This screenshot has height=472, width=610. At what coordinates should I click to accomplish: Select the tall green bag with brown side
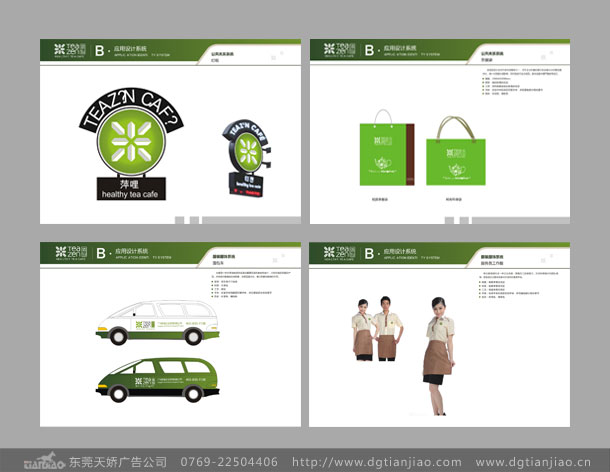(387, 148)
